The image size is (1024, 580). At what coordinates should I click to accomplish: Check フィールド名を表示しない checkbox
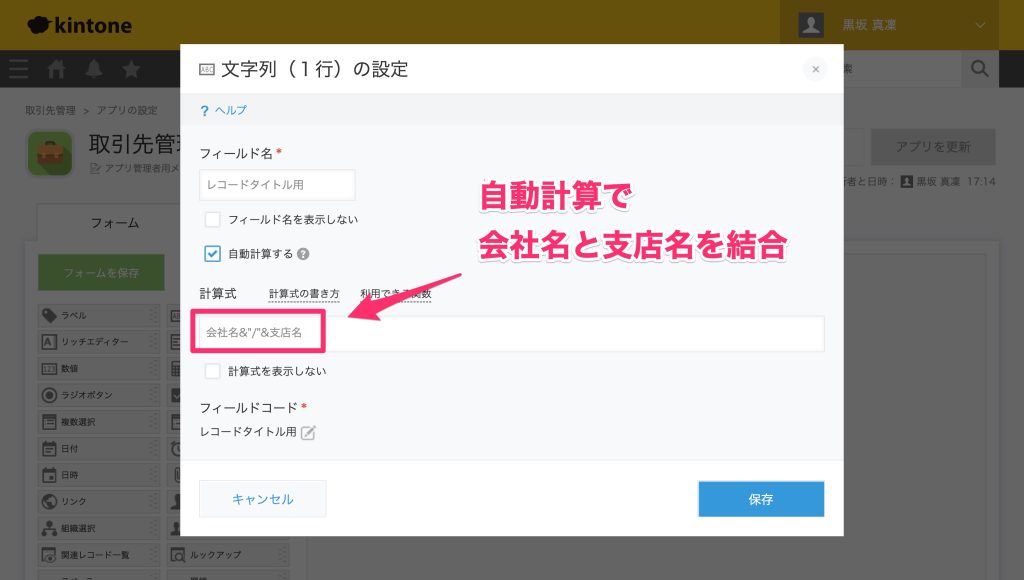212,219
